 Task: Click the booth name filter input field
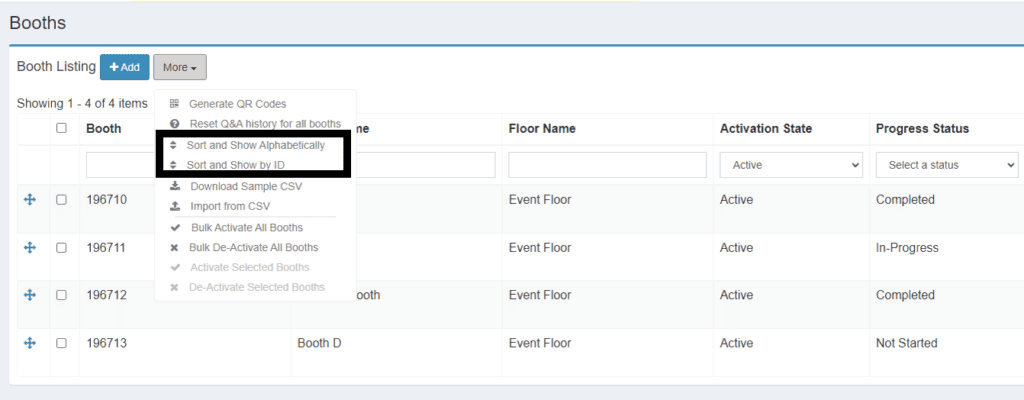[423, 165]
